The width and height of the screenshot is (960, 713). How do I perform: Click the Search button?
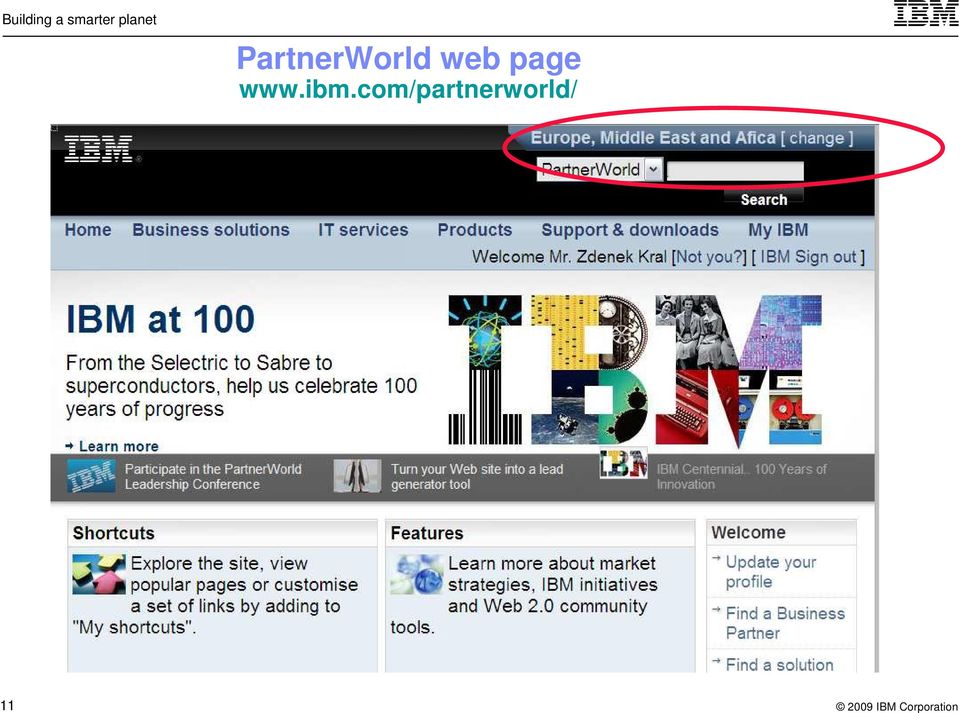pyautogui.click(x=763, y=200)
